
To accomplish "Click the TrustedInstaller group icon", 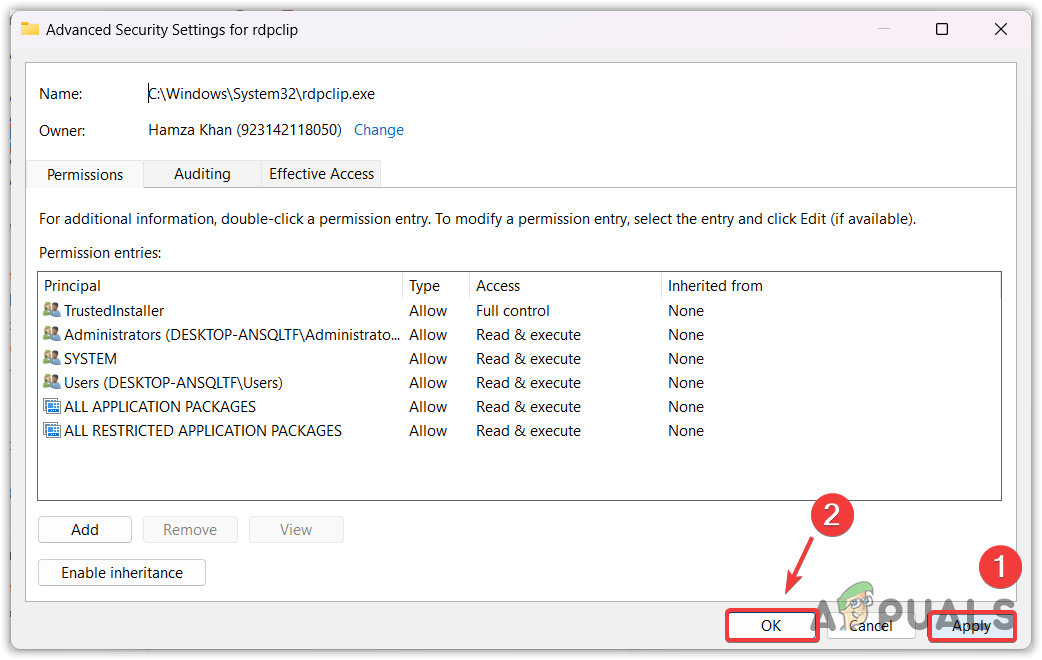I will pyautogui.click(x=52, y=310).
